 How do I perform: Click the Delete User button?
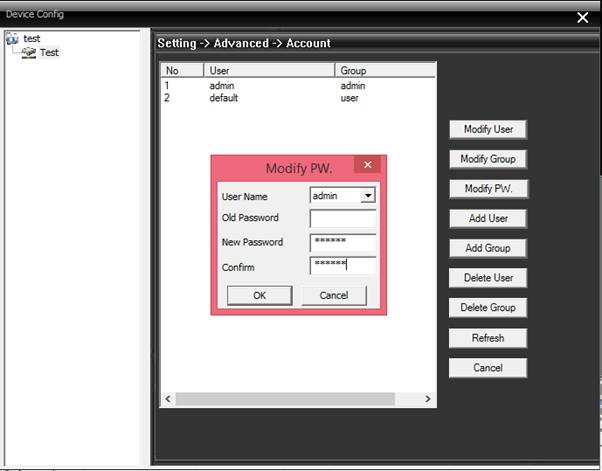pyautogui.click(x=487, y=278)
